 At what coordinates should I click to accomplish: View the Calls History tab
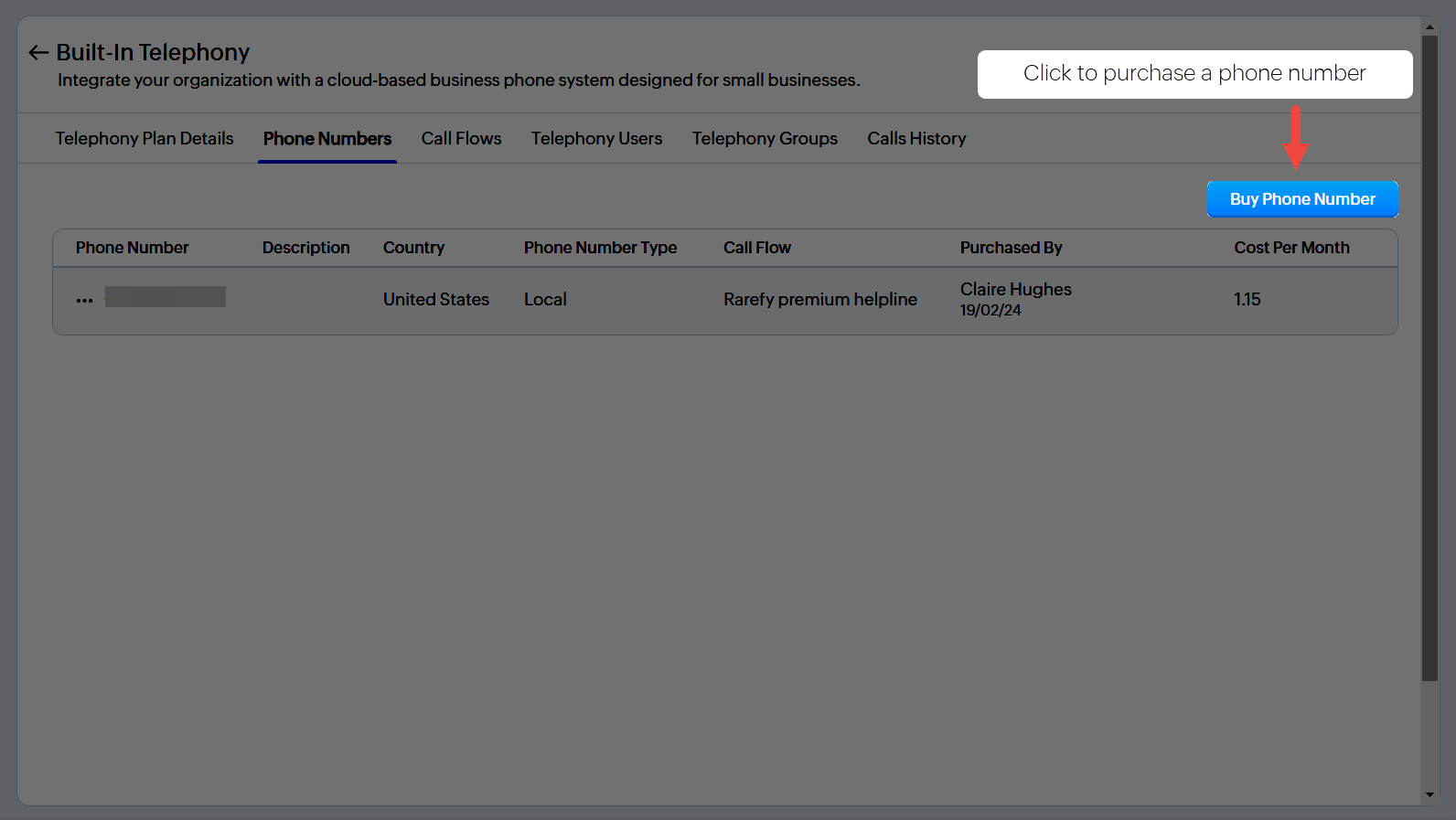click(x=916, y=139)
